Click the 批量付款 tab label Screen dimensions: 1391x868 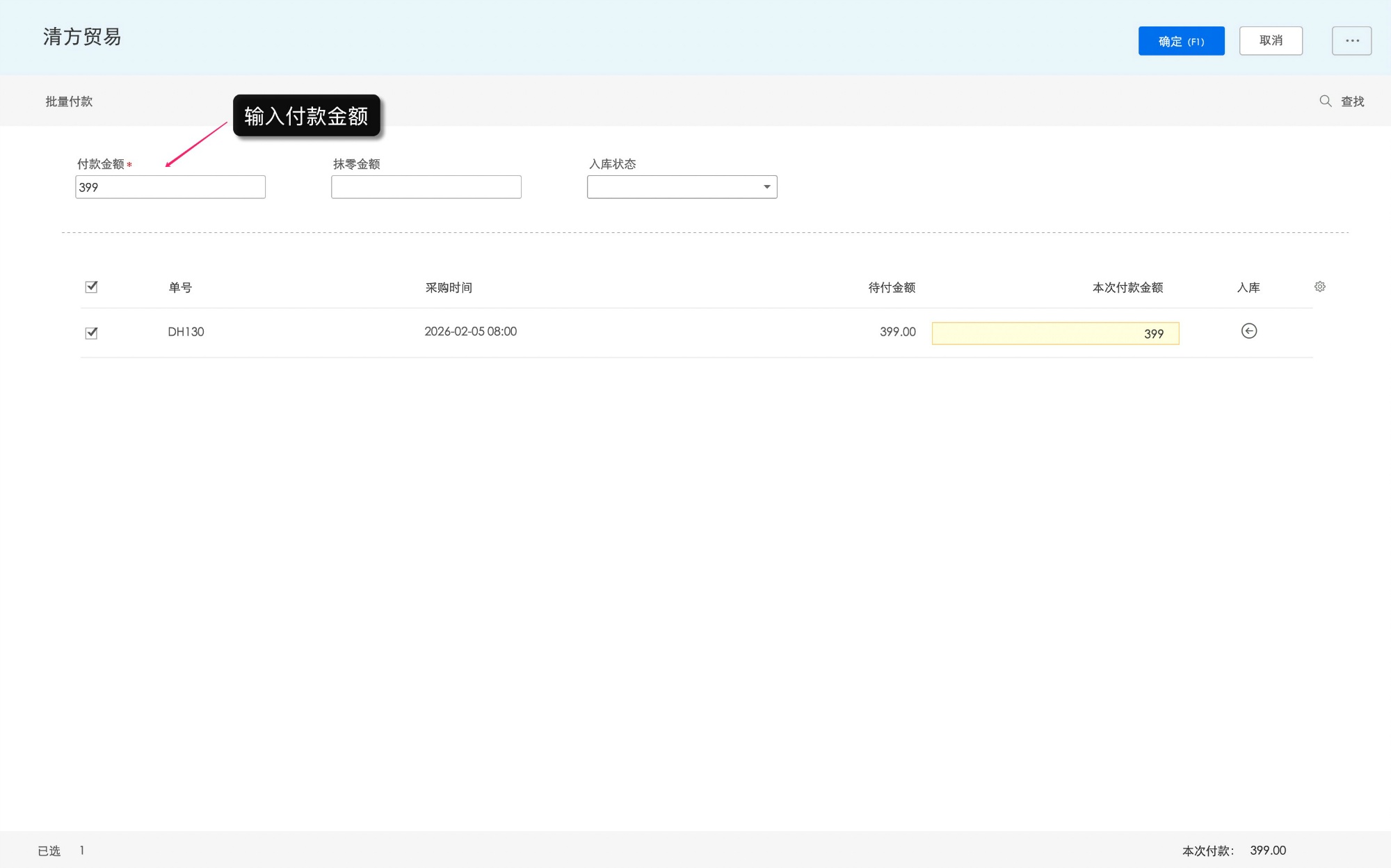(x=69, y=102)
